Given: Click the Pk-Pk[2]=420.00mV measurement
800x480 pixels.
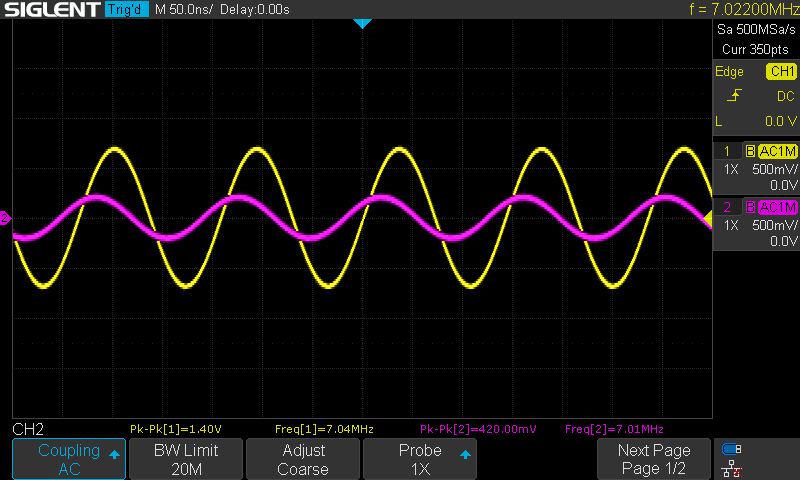Looking at the screenshot, I should click(x=478, y=429).
